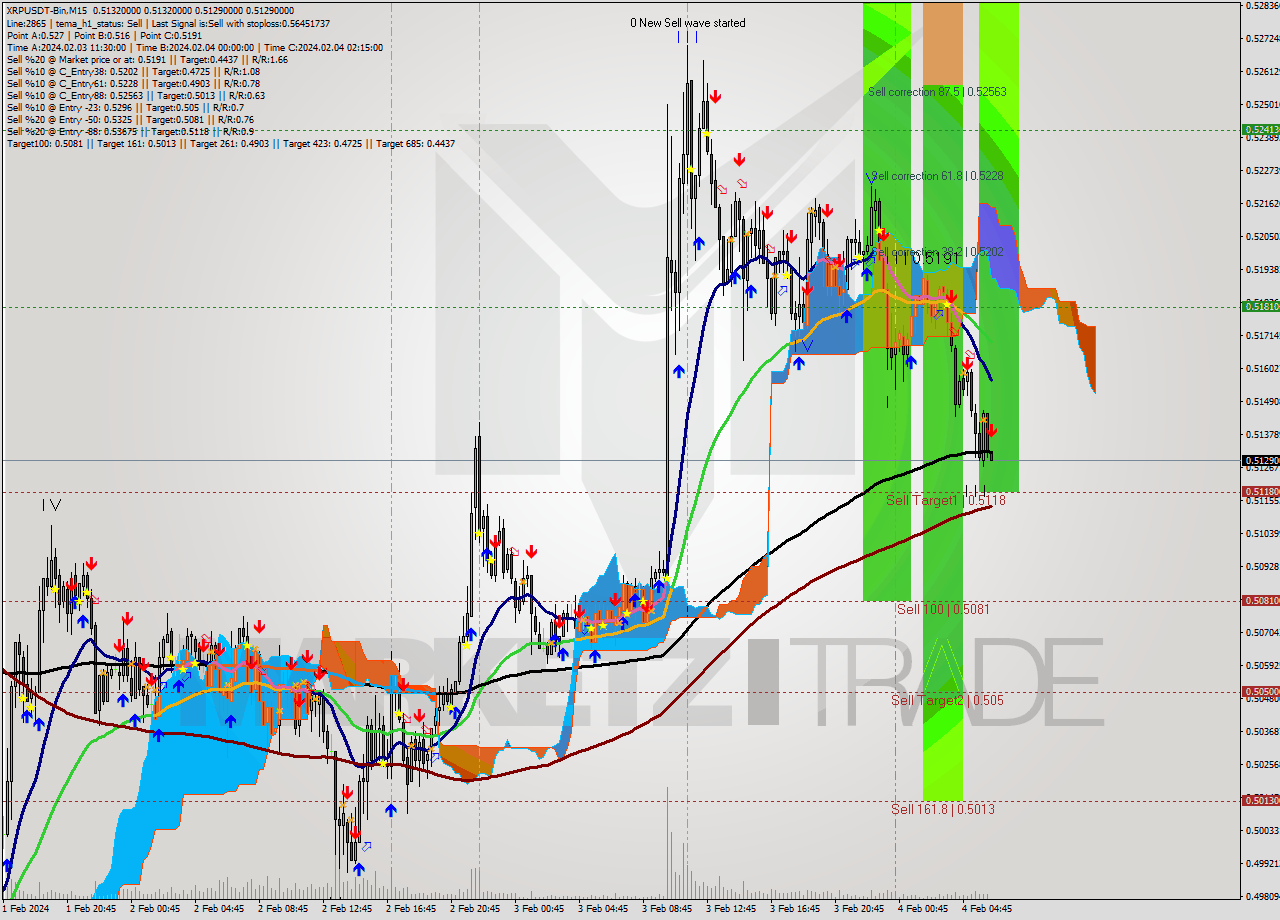Click the '0 New Sell wave started' label
Viewport: 1280px width, 920px height.
(x=687, y=23)
